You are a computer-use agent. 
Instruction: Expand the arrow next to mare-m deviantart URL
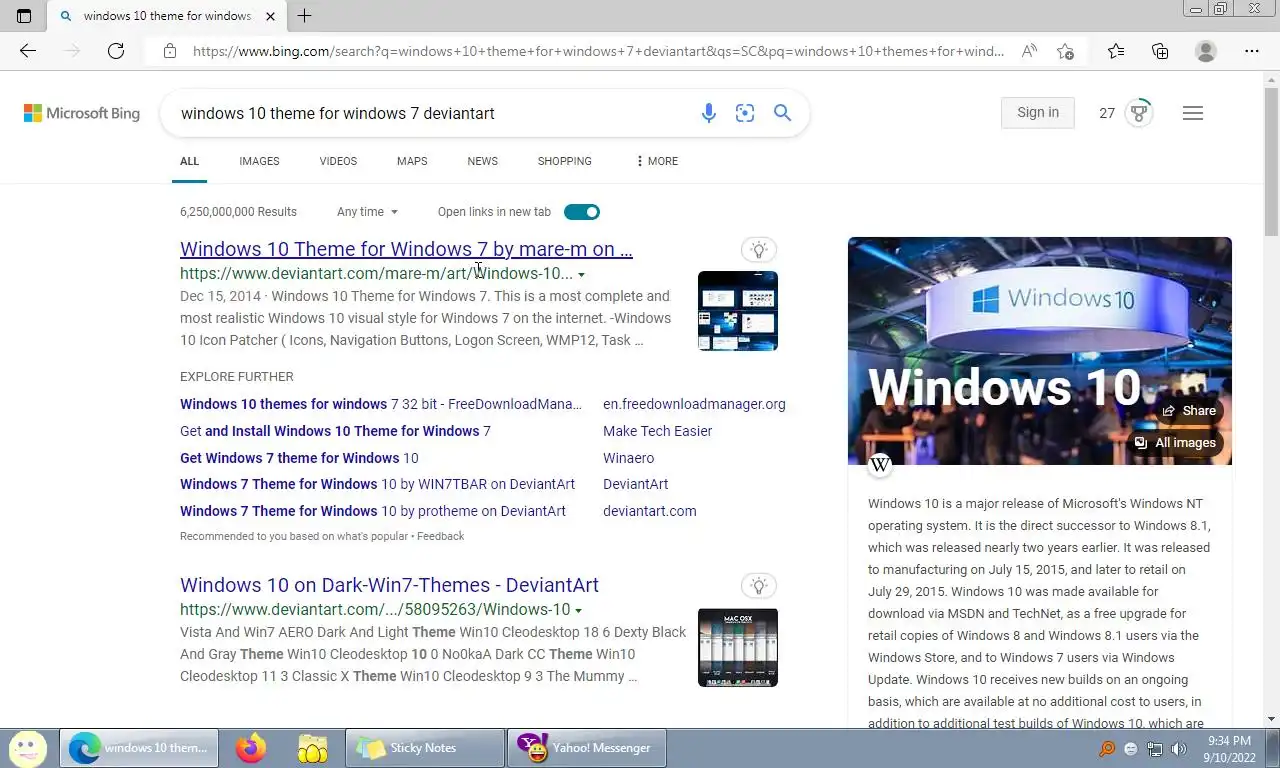click(x=581, y=275)
